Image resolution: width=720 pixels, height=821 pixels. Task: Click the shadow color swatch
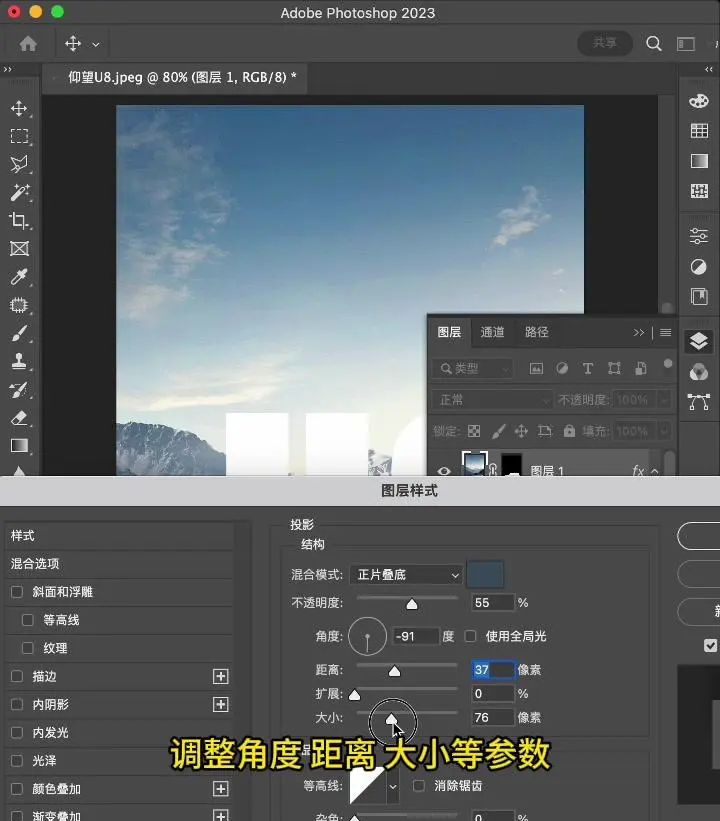tap(485, 574)
